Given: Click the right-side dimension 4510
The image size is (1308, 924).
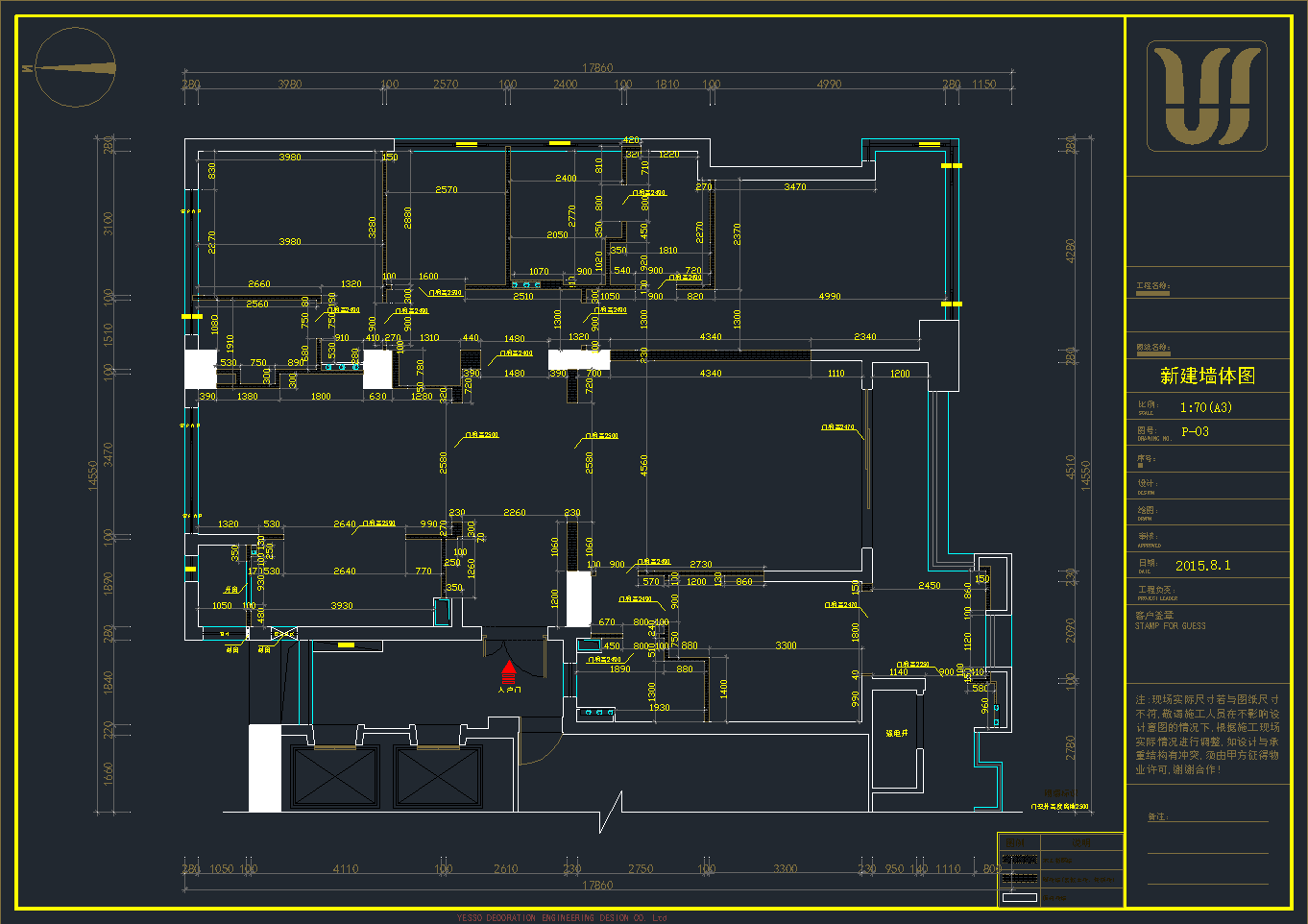Looking at the screenshot, I should [x=1071, y=468].
